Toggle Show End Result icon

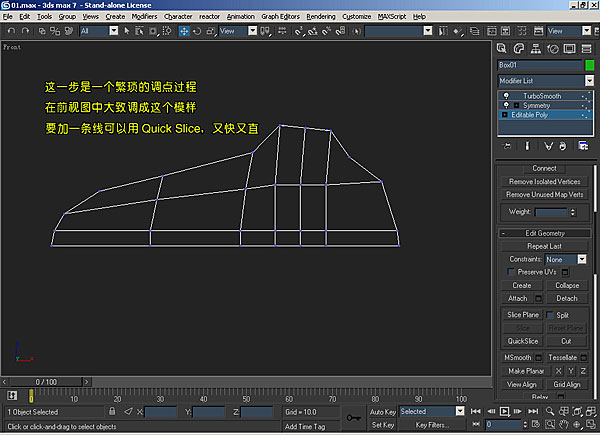pos(527,146)
